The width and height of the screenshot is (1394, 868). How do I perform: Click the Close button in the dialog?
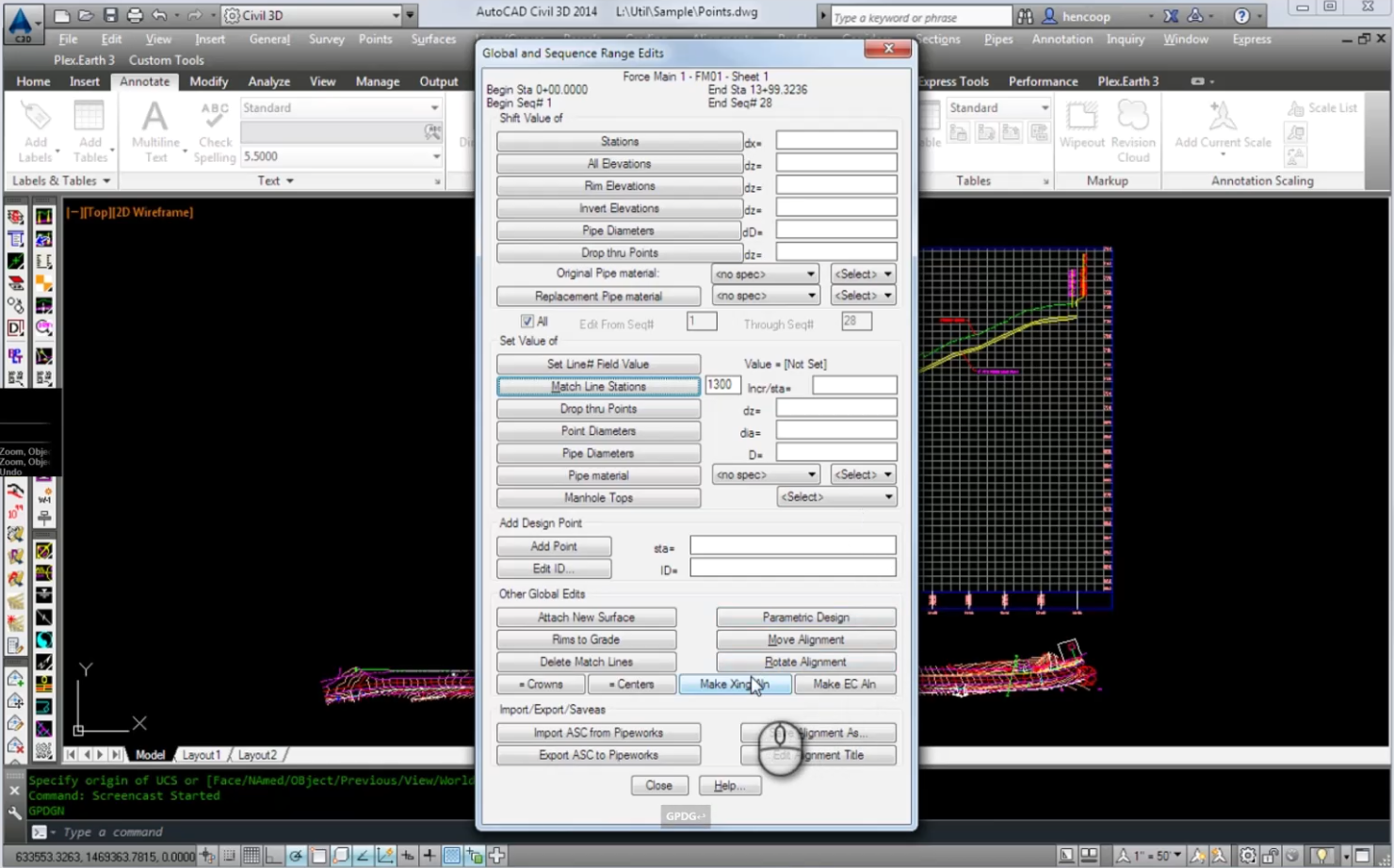pyautogui.click(x=658, y=785)
